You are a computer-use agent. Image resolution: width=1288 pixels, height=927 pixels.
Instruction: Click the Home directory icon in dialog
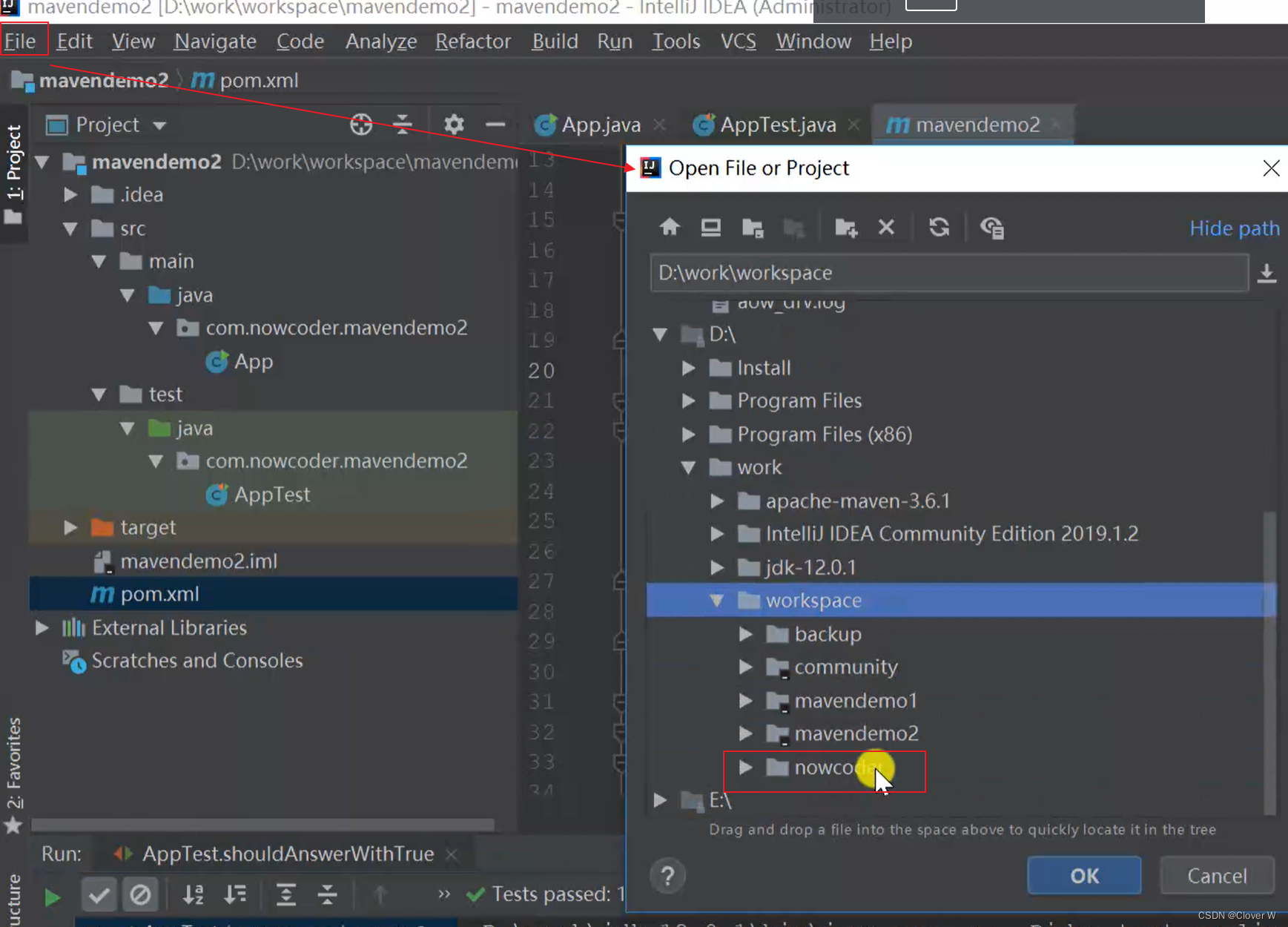click(x=670, y=227)
